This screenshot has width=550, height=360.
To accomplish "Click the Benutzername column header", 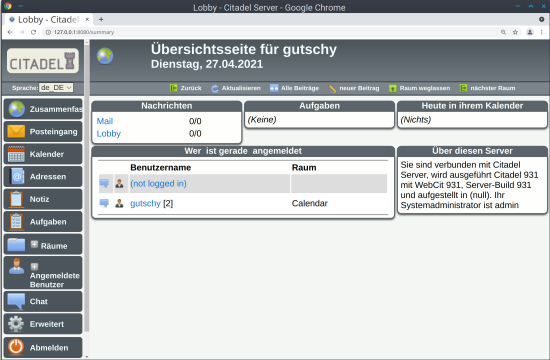I will click(x=161, y=167).
